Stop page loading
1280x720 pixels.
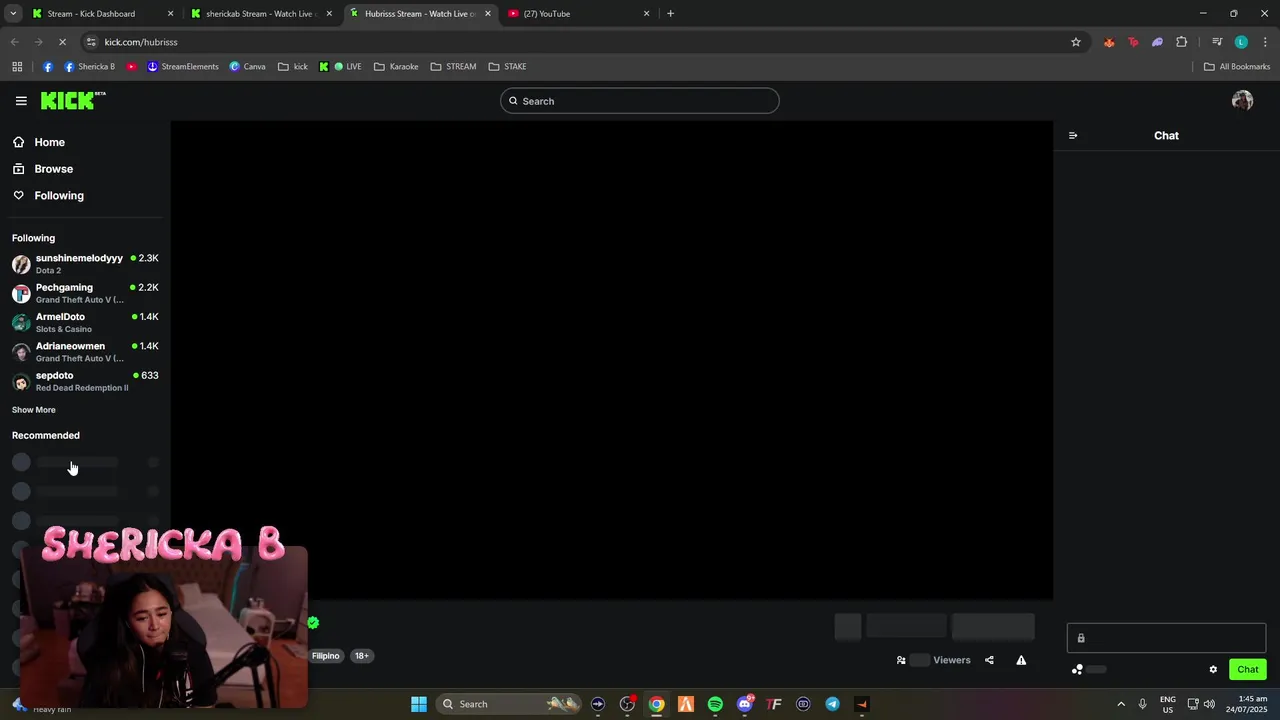point(62,42)
